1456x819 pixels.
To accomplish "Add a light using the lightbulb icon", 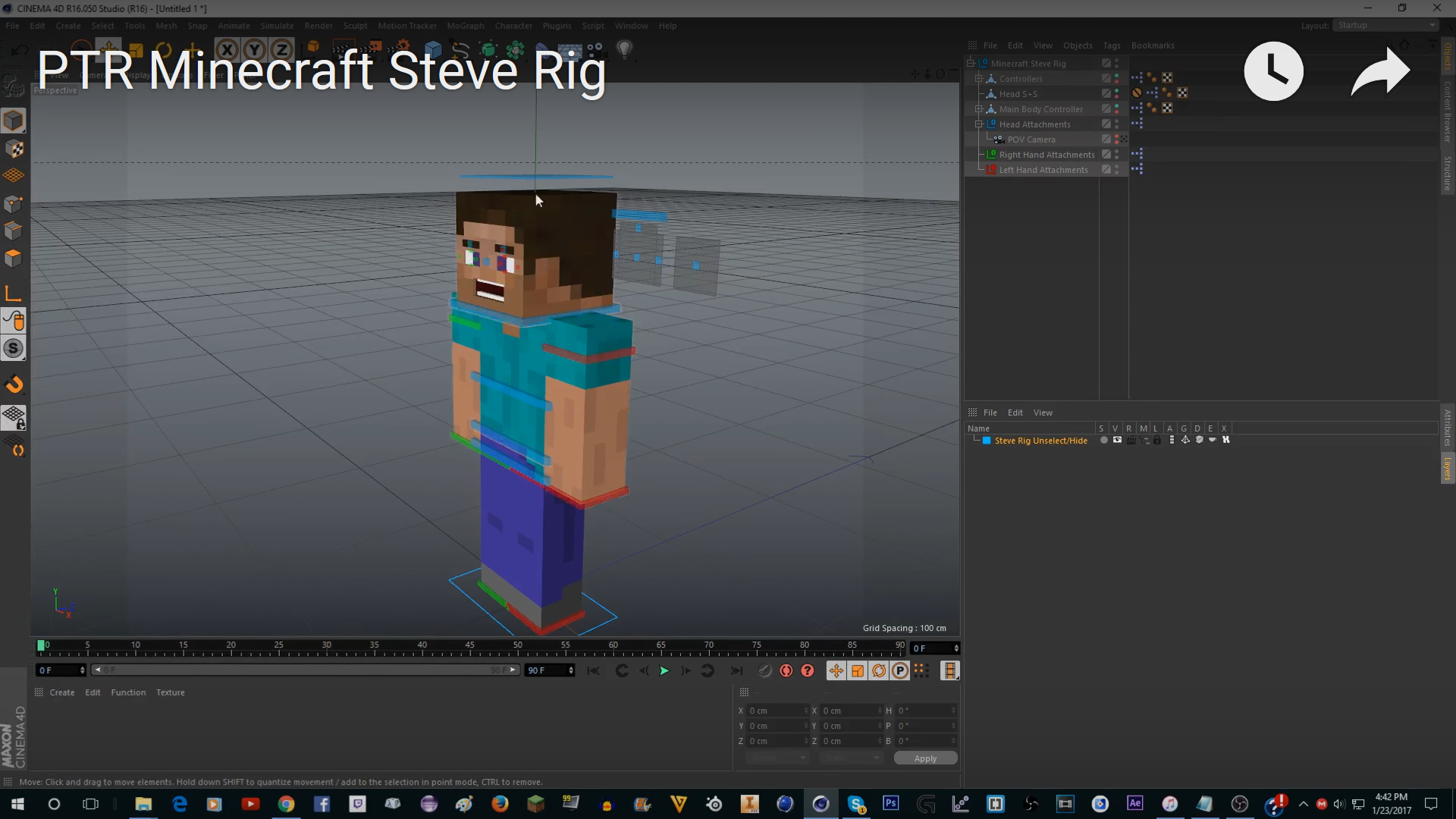I will click(x=624, y=50).
